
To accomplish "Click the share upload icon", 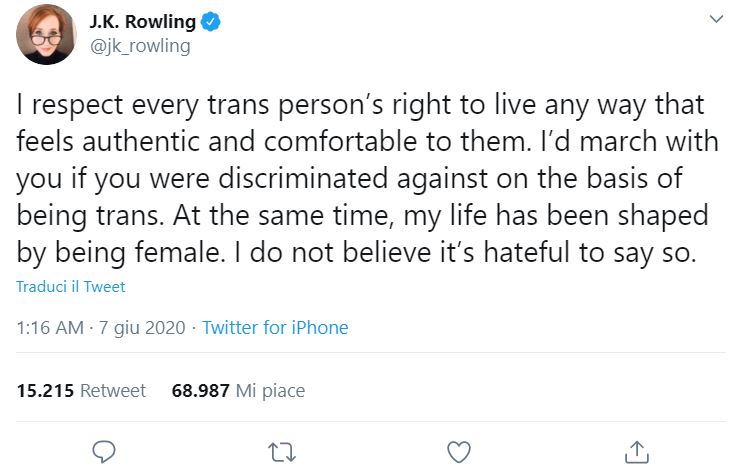I will pos(636,452).
